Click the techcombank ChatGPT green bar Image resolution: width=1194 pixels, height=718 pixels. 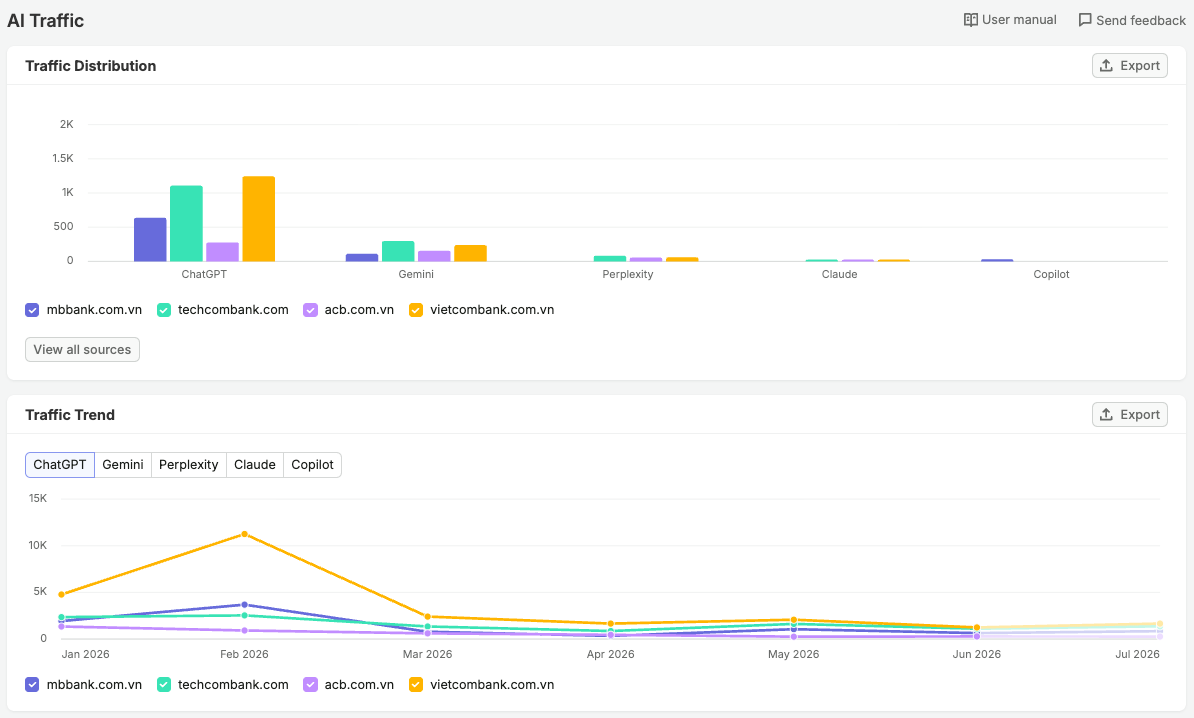pos(187,224)
